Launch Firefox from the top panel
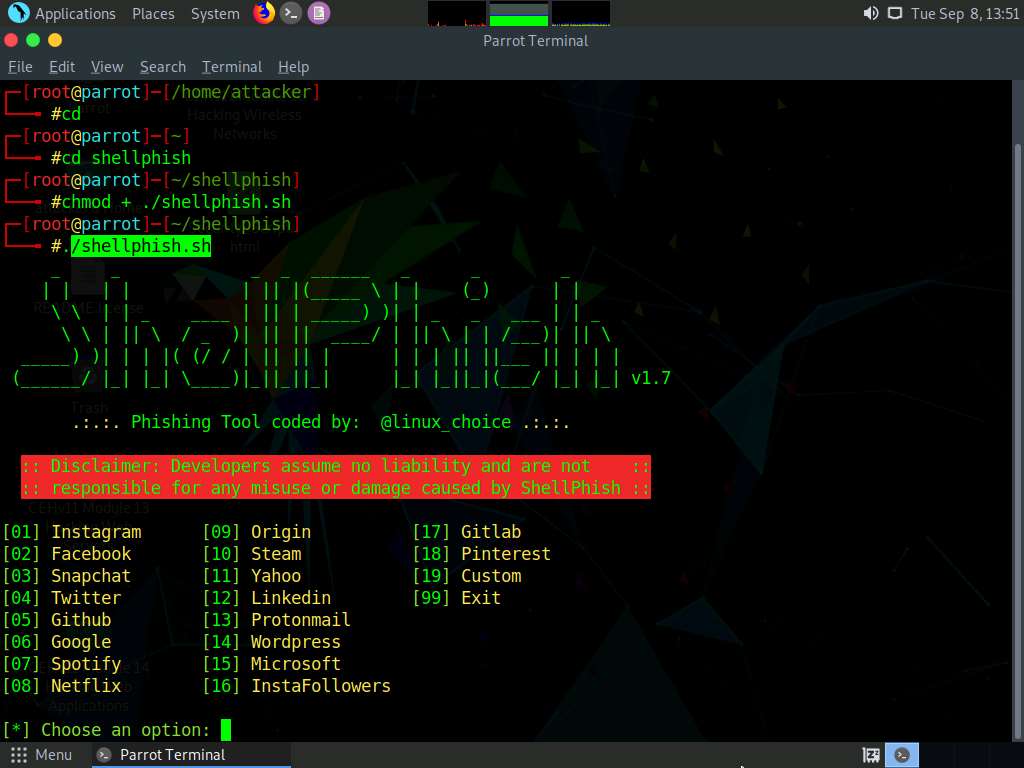Screen dimensions: 1024x768 [x=264, y=12]
